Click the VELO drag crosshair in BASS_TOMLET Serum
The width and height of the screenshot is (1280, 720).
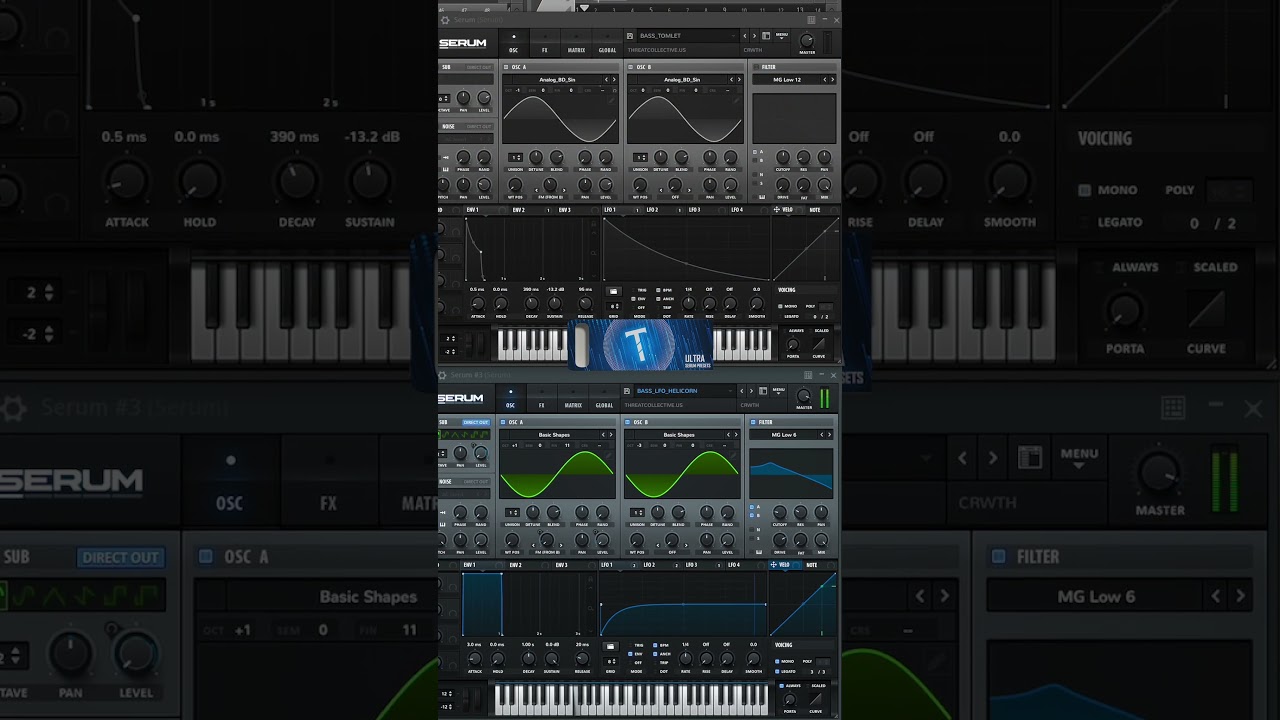(x=776, y=210)
